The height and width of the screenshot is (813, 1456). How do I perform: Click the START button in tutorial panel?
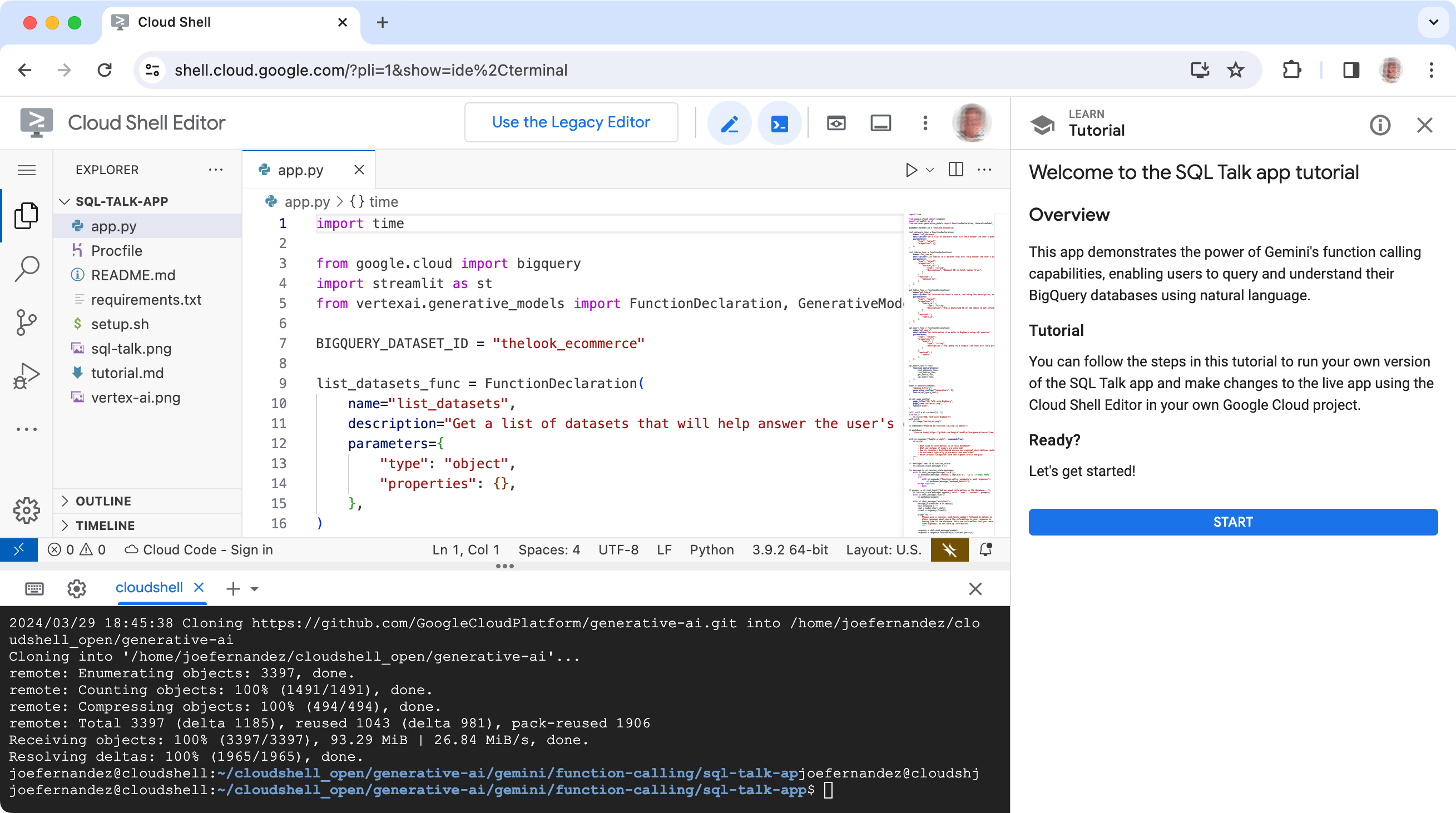pyautogui.click(x=1233, y=522)
